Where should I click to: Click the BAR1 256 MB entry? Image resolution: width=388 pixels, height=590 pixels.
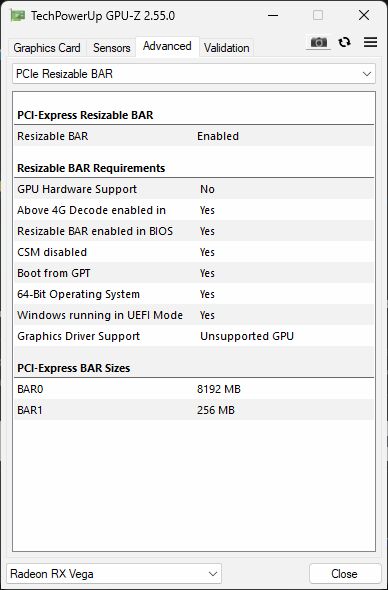click(x=195, y=410)
